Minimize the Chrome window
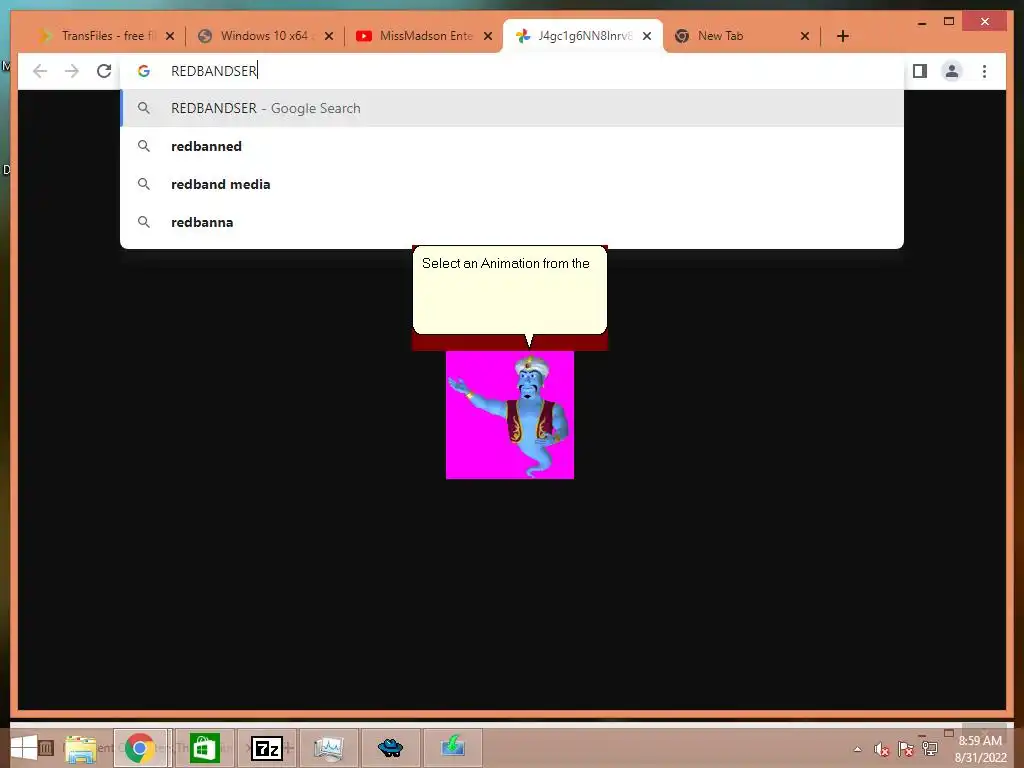Screen dimensions: 1024x768 pos(921,23)
